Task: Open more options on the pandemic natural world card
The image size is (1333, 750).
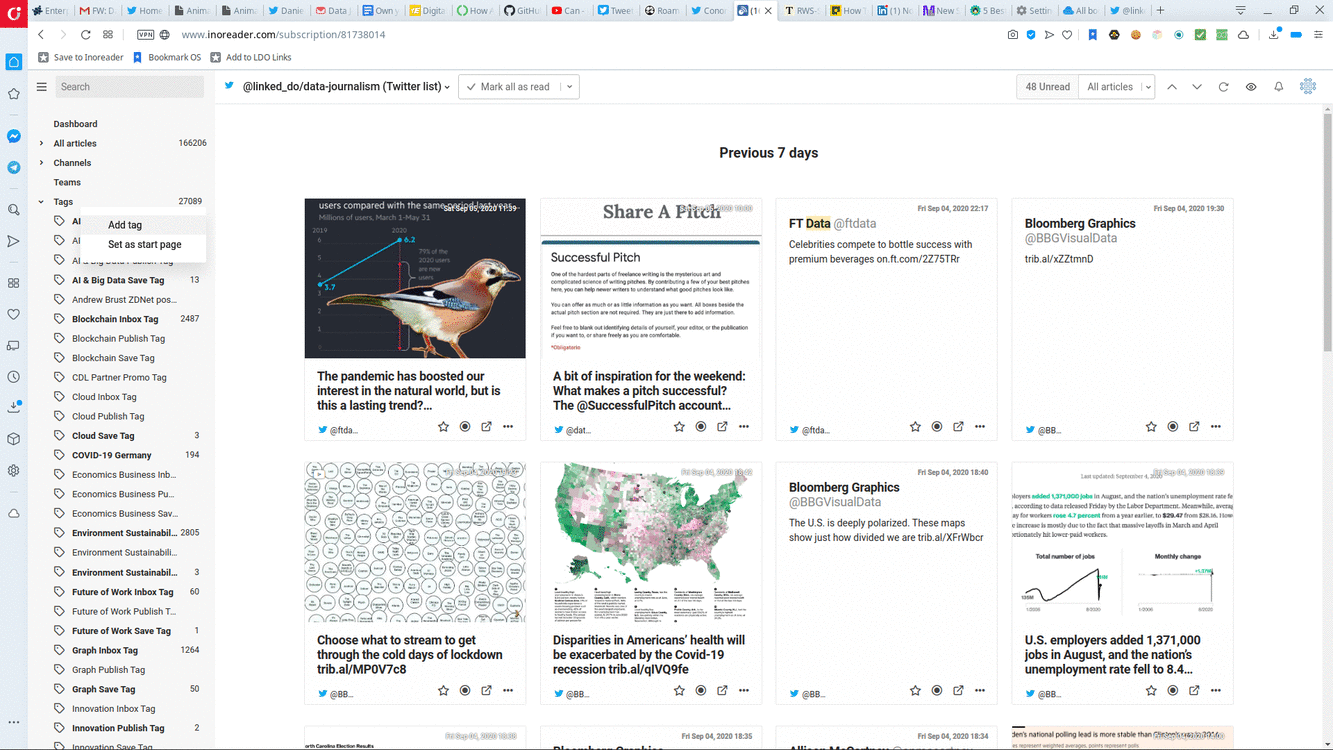Action: point(508,427)
